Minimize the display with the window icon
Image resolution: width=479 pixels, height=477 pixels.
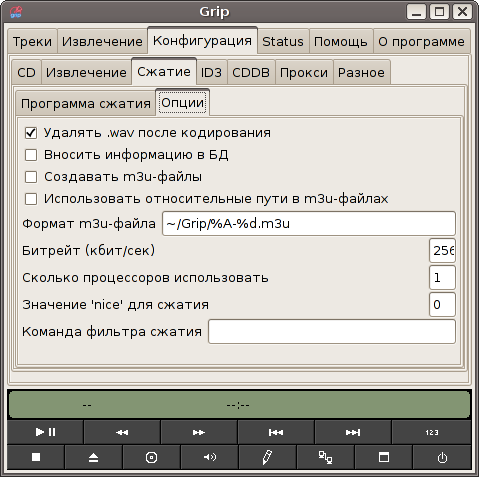[x=384, y=457]
